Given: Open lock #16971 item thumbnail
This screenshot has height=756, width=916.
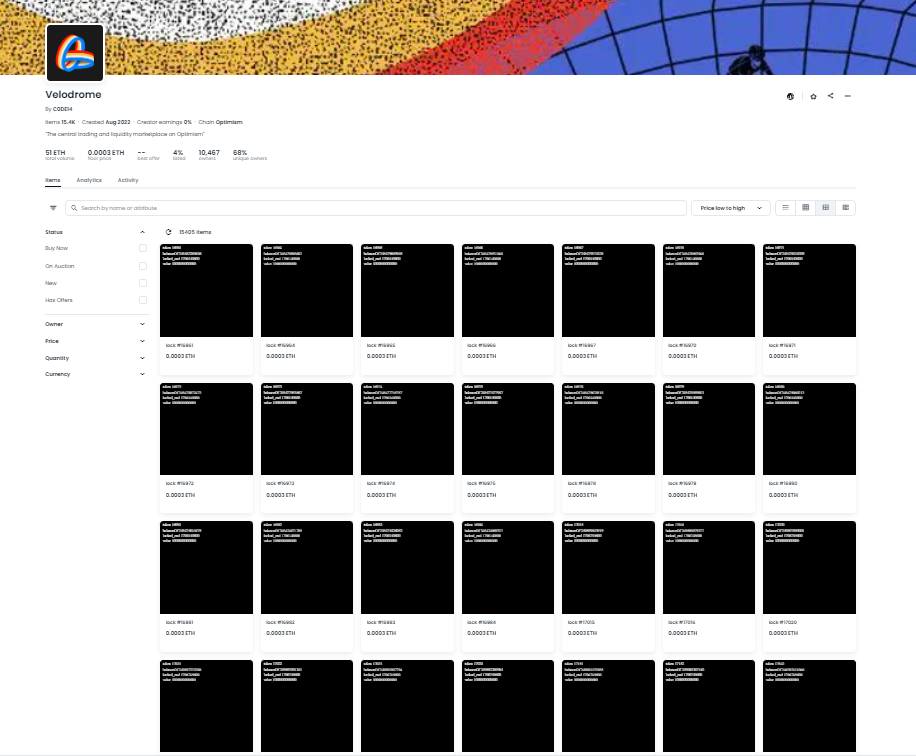Looking at the screenshot, I should click(809, 290).
